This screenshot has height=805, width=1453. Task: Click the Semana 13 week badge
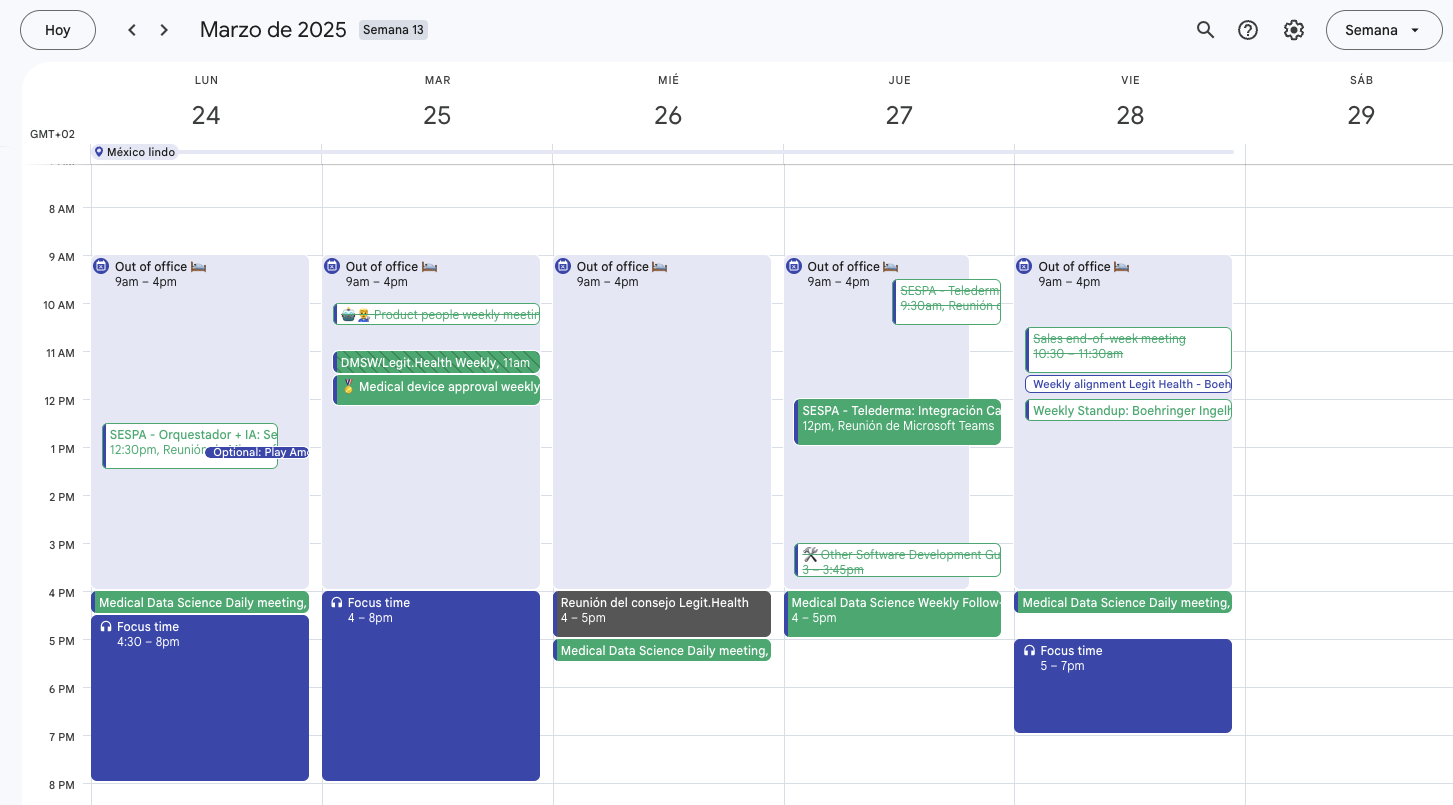(x=393, y=30)
